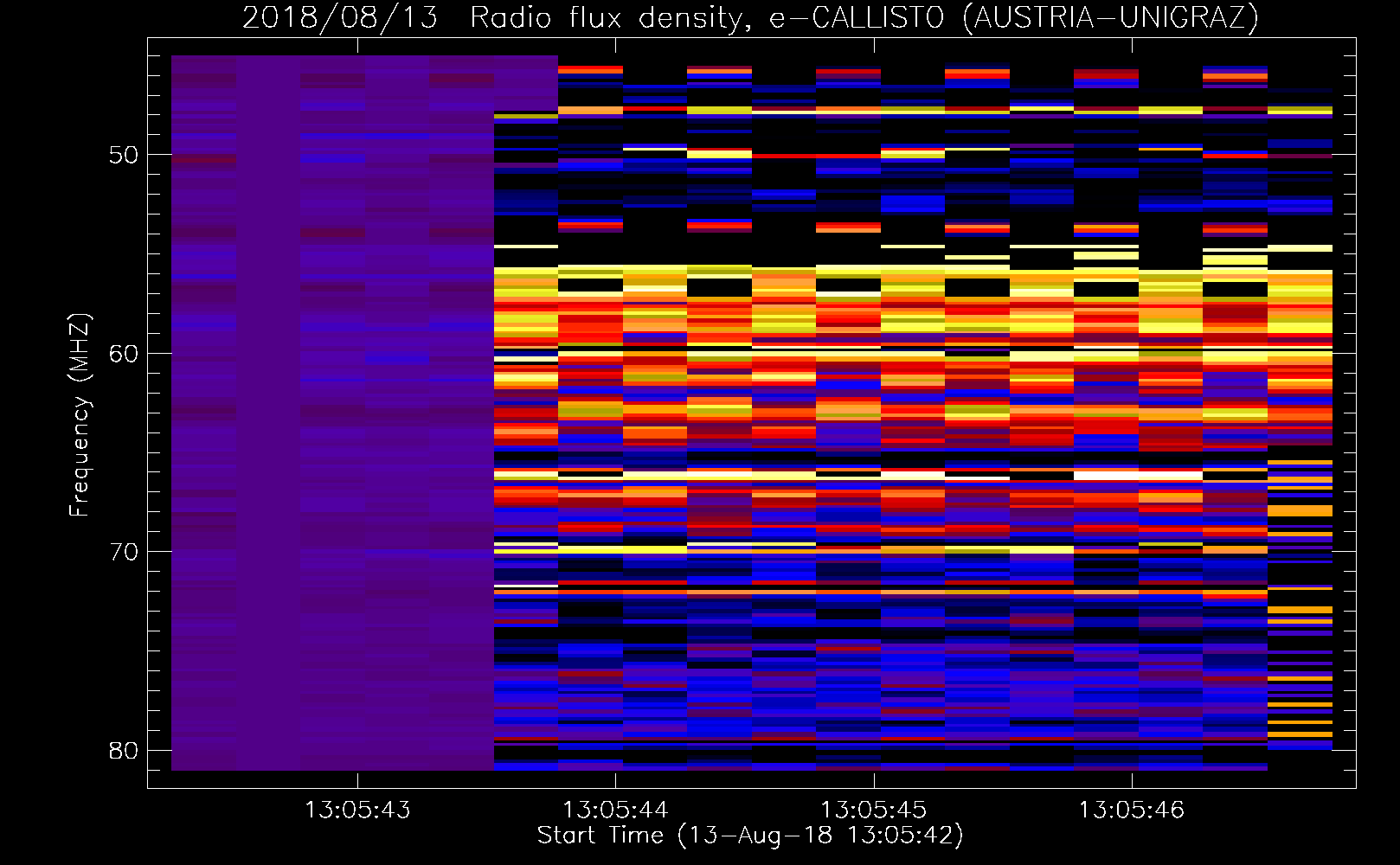The image size is (1400, 865).
Task: Click the frequency tick label 70
Action: (x=124, y=552)
